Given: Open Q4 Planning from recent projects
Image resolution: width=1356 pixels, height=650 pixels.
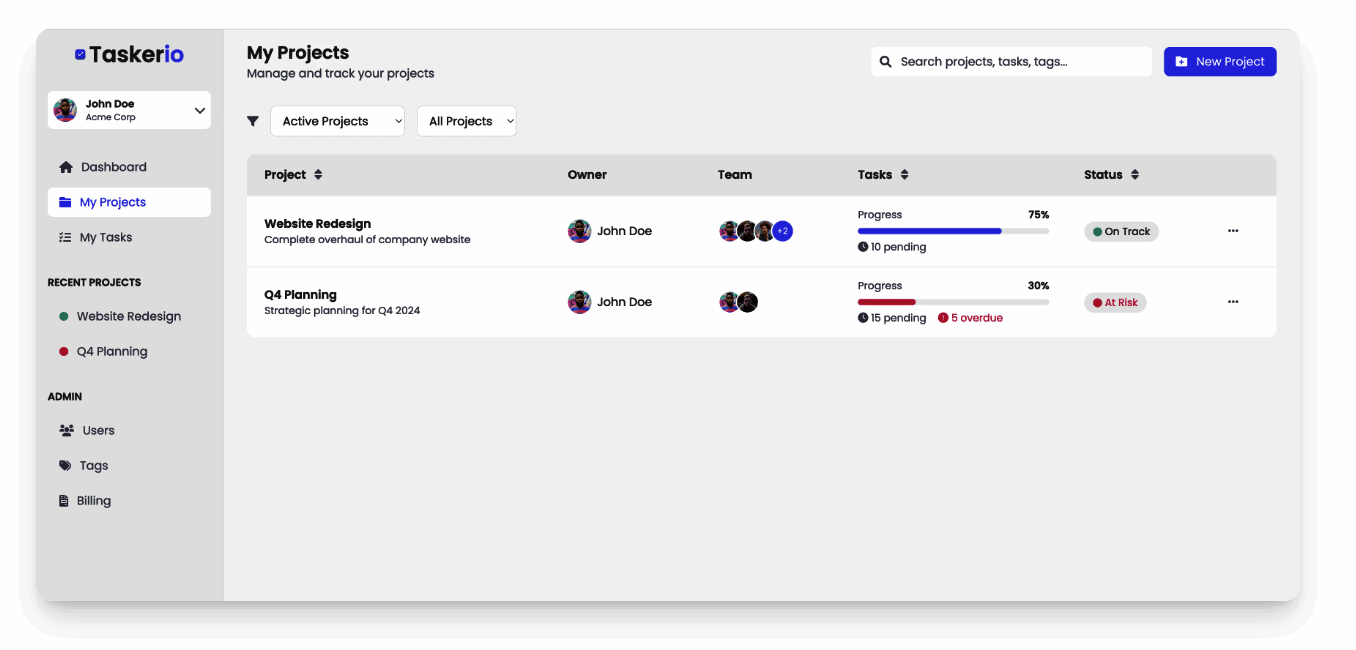Looking at the screenshot, I should click(x=111, y=351).
